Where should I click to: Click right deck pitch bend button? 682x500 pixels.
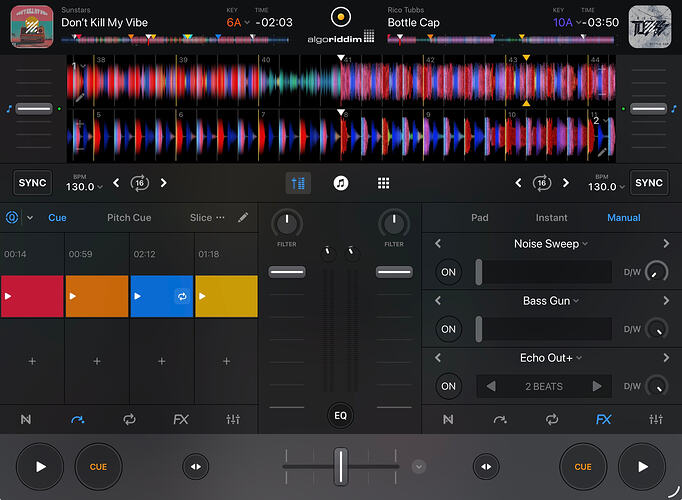pyautogui.click(x=486, y=467)
